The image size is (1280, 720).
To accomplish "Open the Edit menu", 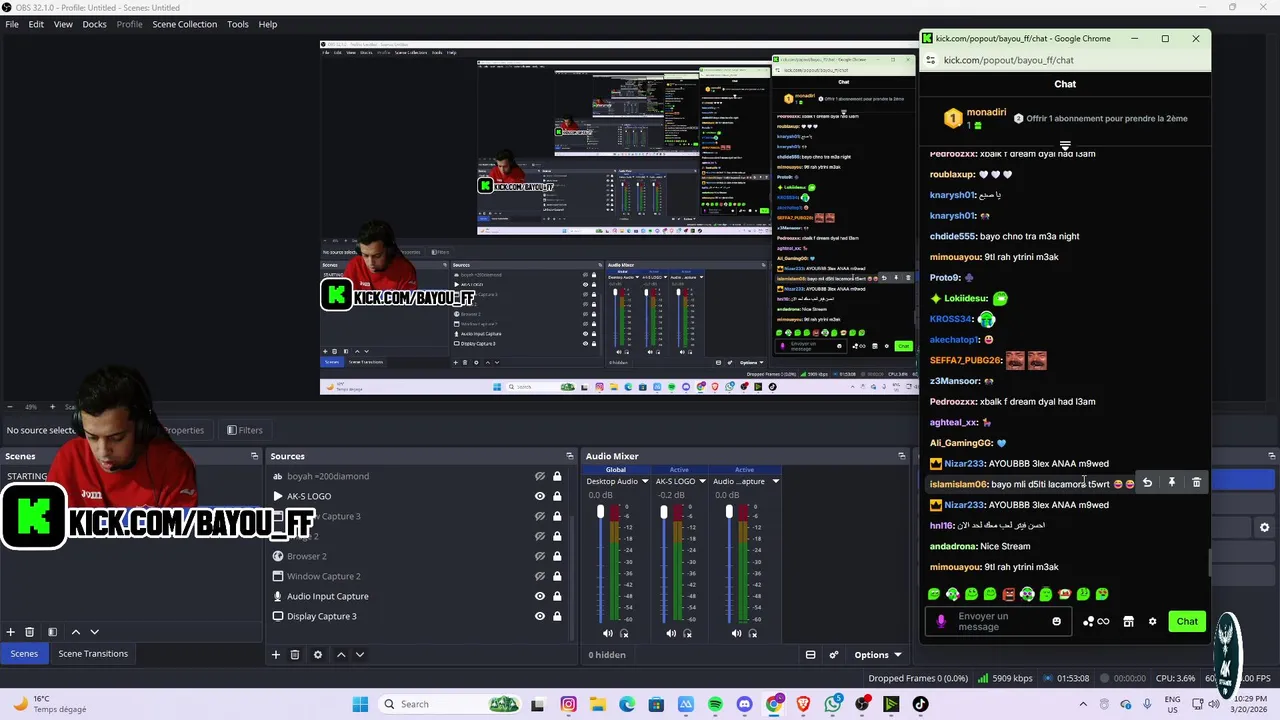I will (36, 24).
